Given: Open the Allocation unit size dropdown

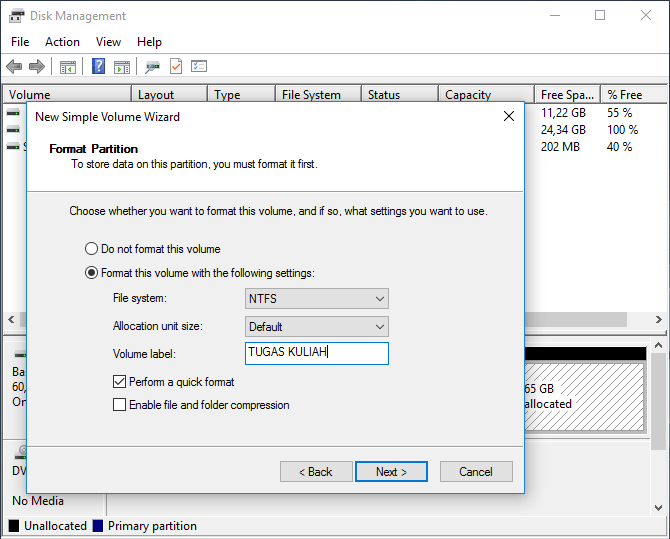Looking at the screenshot, I should [317, 327].
